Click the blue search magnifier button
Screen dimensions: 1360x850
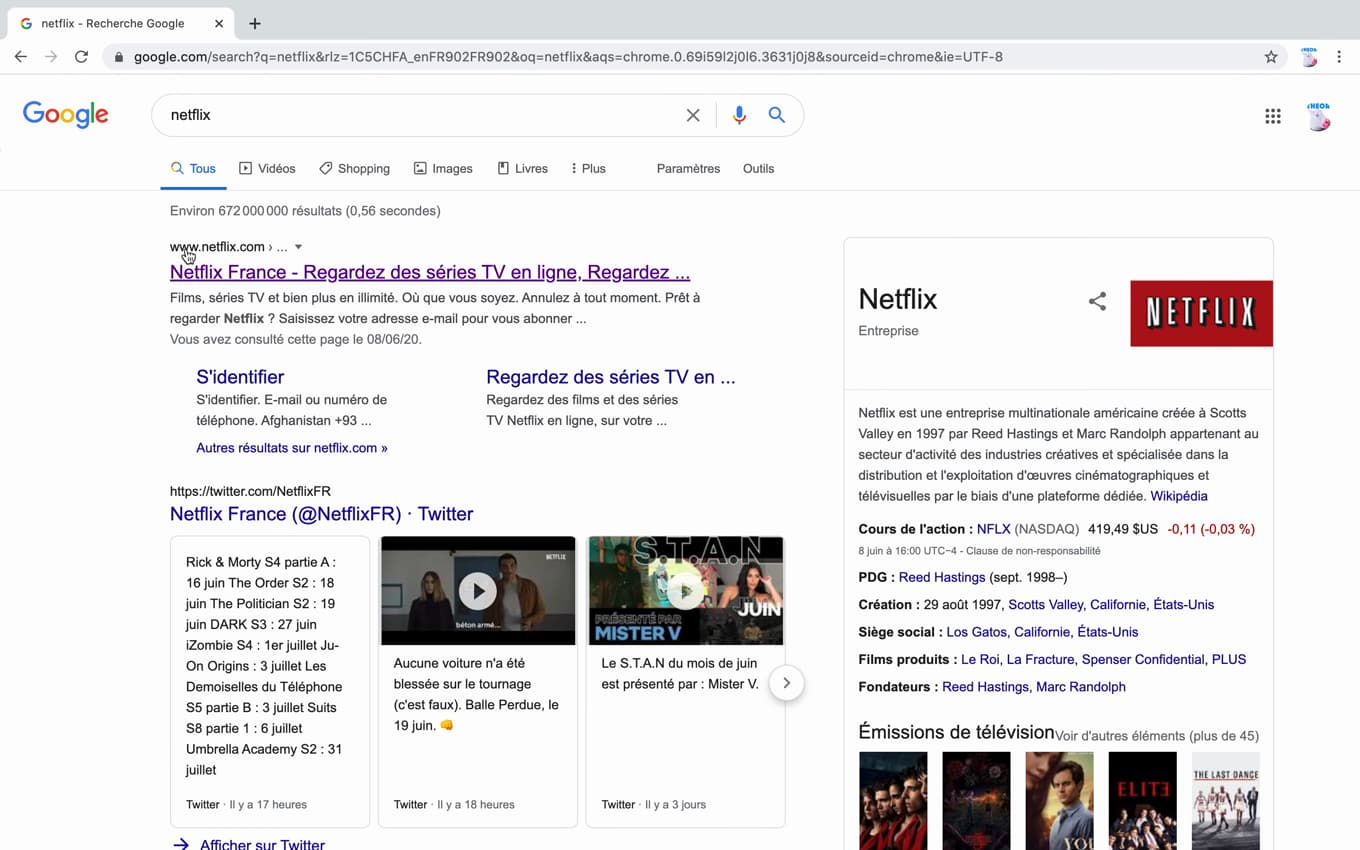coord(777,115)
